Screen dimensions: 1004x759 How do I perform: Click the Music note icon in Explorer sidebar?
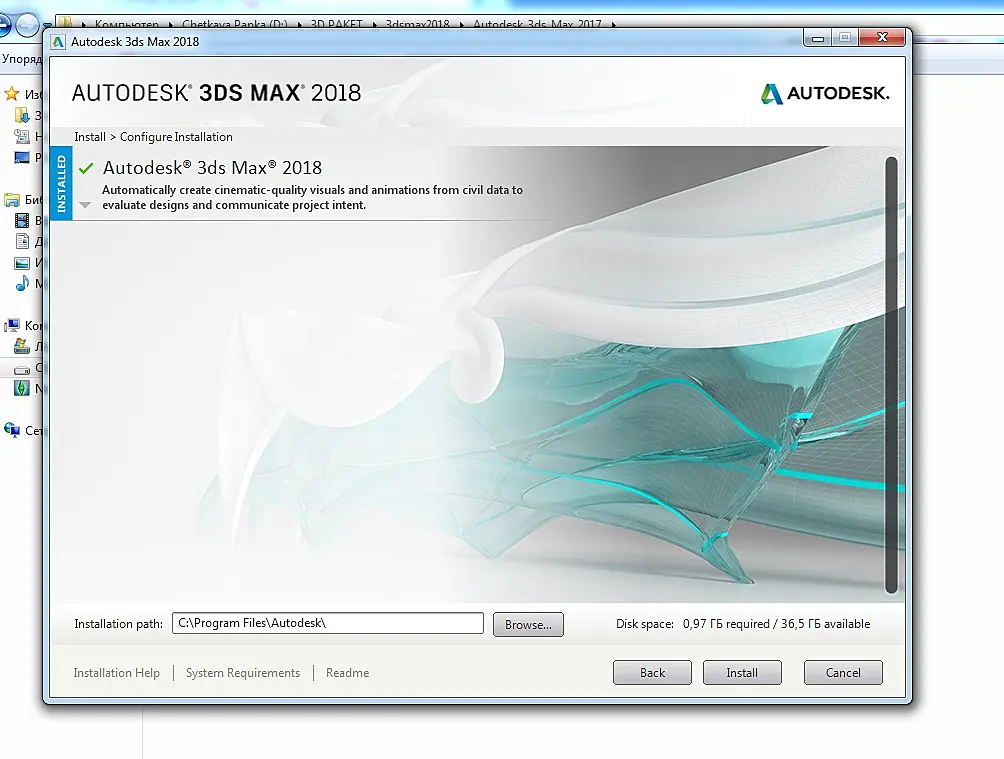tap(22, 283)
